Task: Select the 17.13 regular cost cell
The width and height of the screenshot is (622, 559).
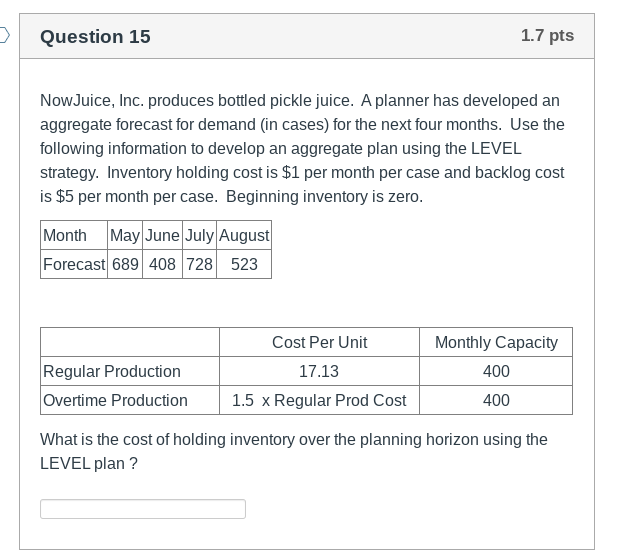Action: coord(319,371)
